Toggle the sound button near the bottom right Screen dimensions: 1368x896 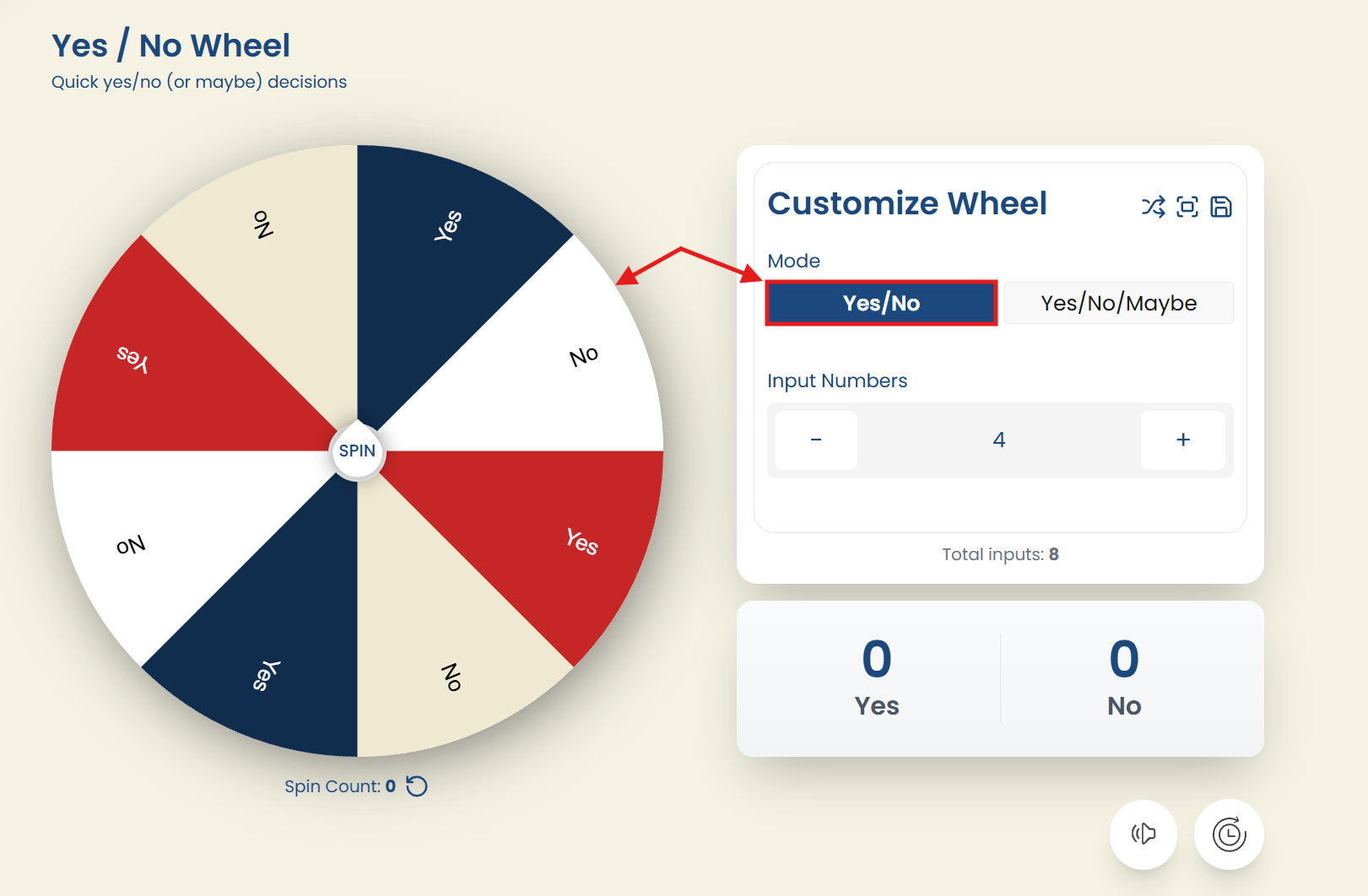1143,834
